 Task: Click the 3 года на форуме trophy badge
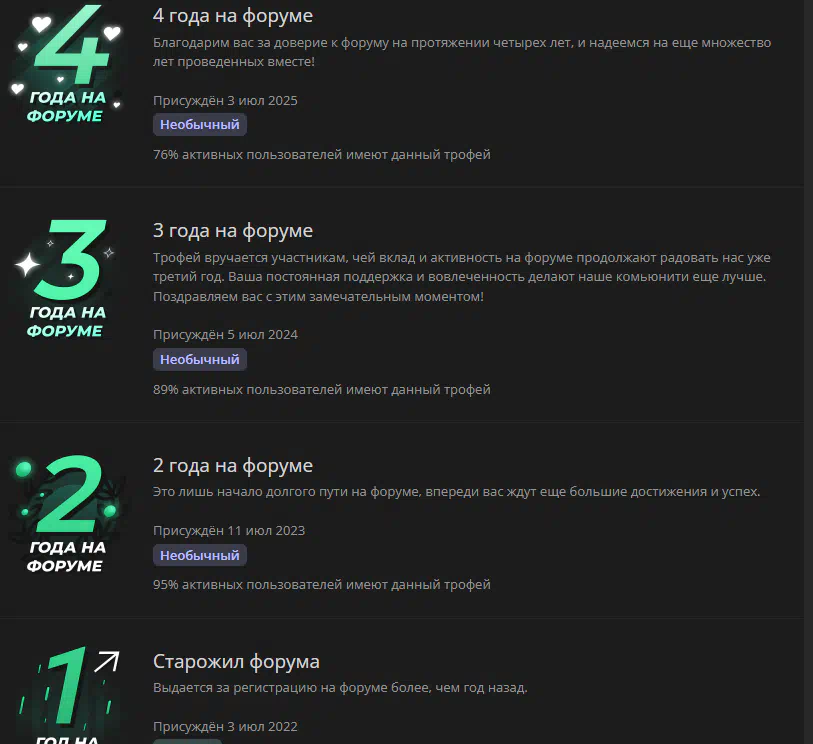(66, 279)
